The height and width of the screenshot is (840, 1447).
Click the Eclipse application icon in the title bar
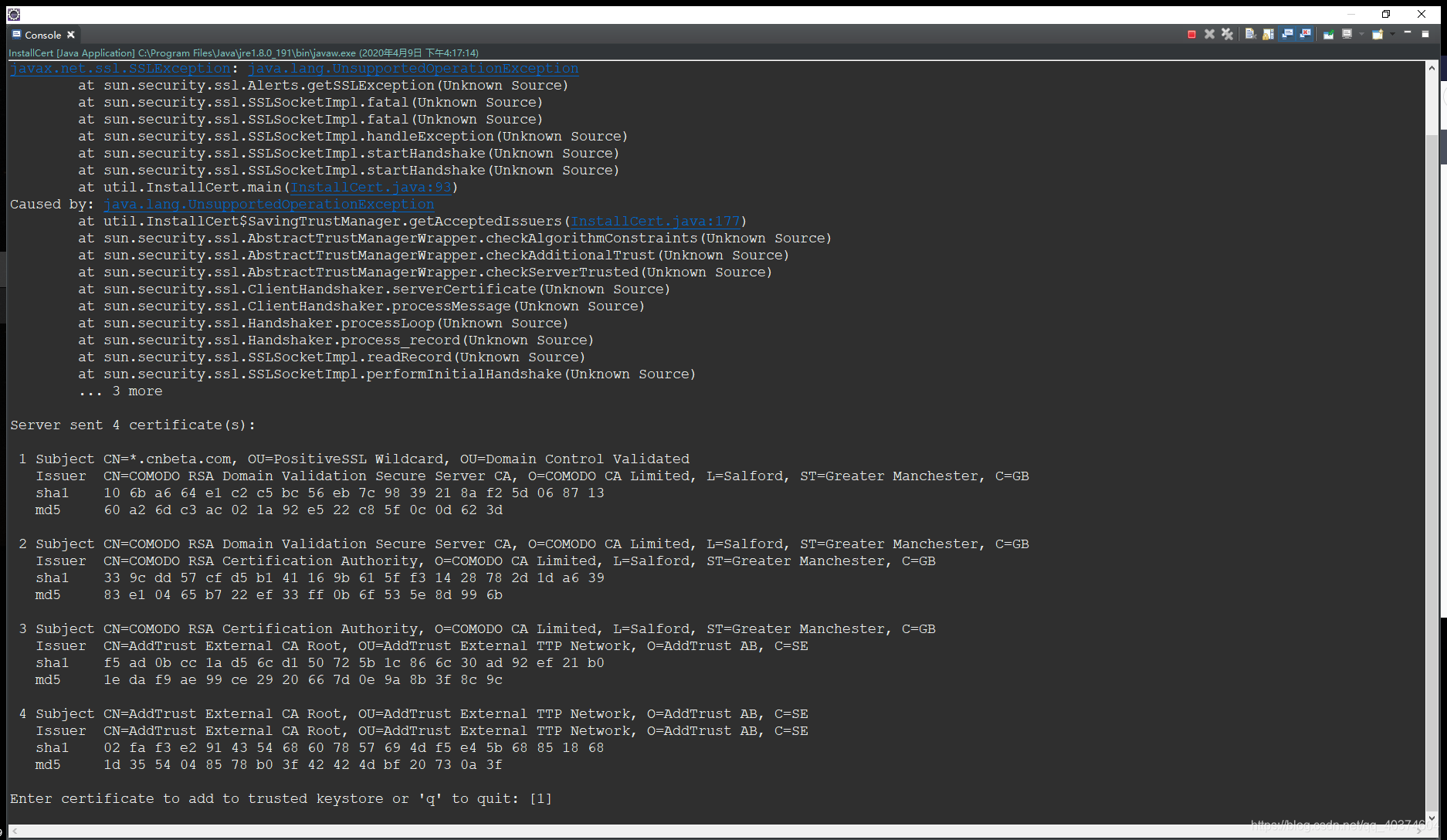tap(12, 13)
